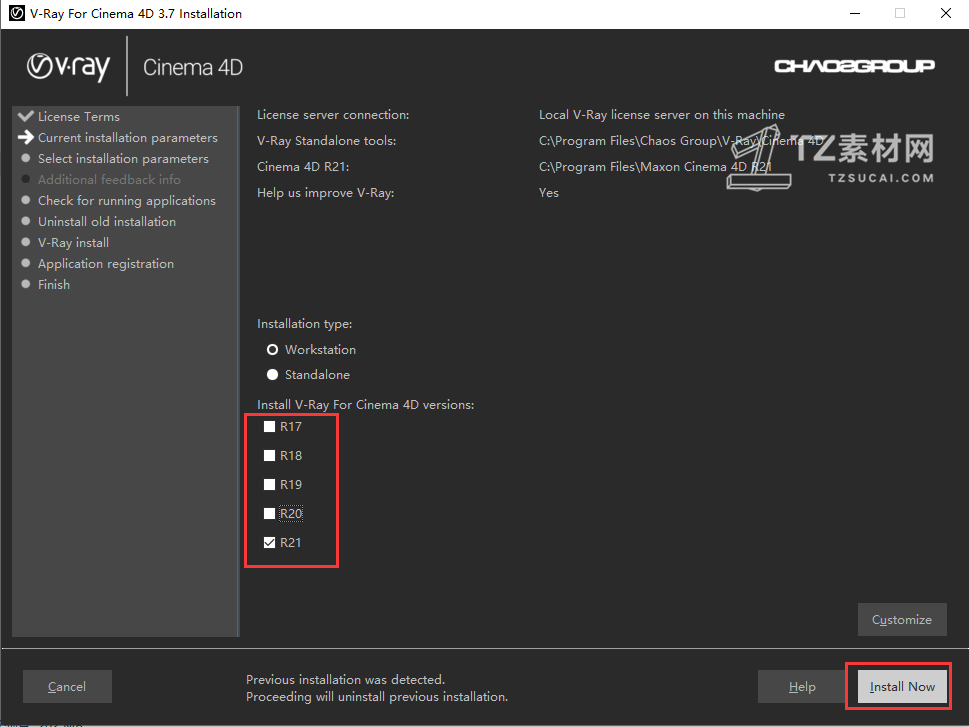Click the Cinema 4D R21 label
Screen dimensions: 969x727
coord(303,167)
